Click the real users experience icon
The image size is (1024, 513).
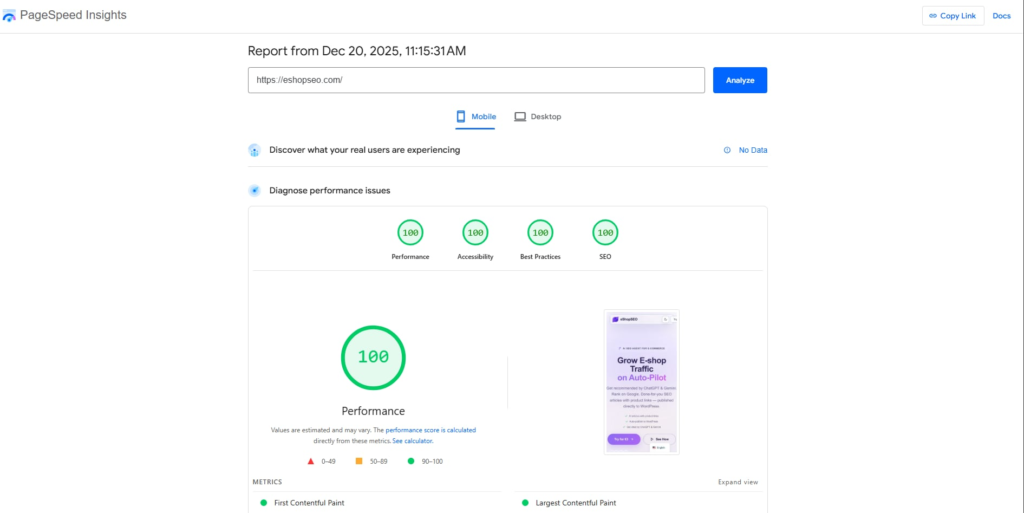(255, 150)
